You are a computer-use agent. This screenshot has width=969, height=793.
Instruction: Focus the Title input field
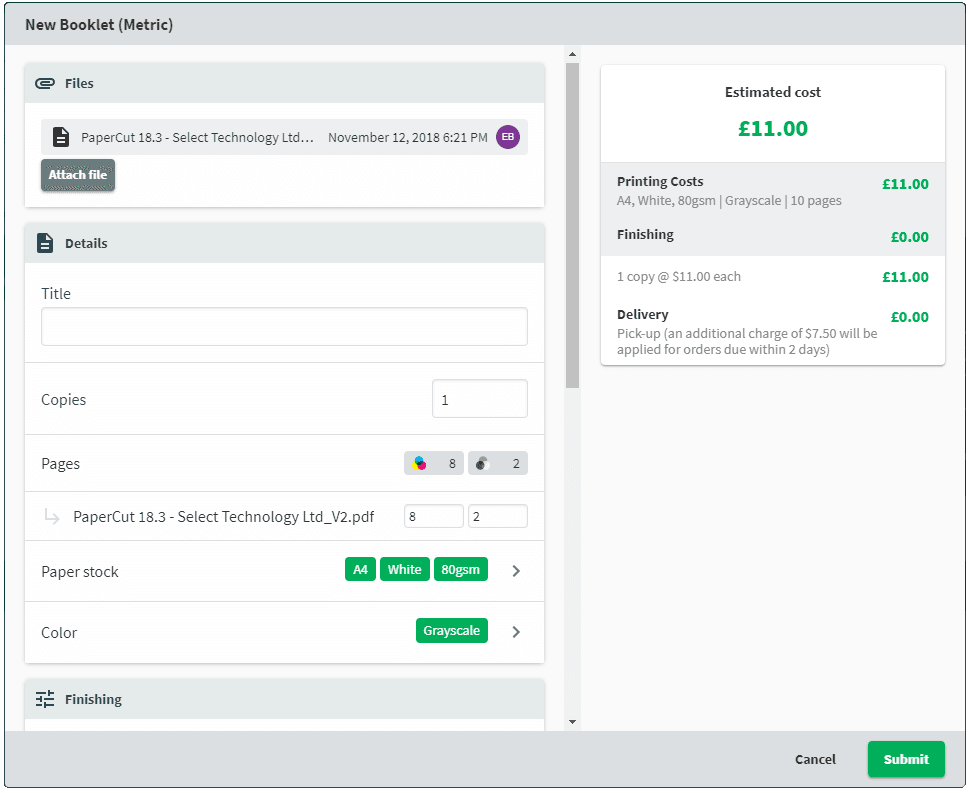[x=284, y=326]
